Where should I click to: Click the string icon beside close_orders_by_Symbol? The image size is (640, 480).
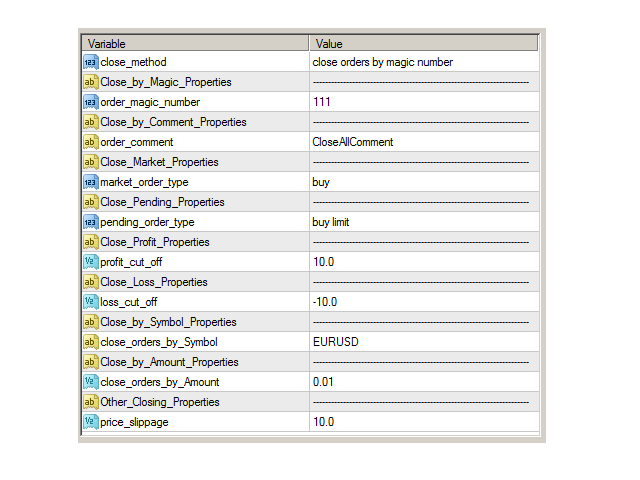click(91, 342)
